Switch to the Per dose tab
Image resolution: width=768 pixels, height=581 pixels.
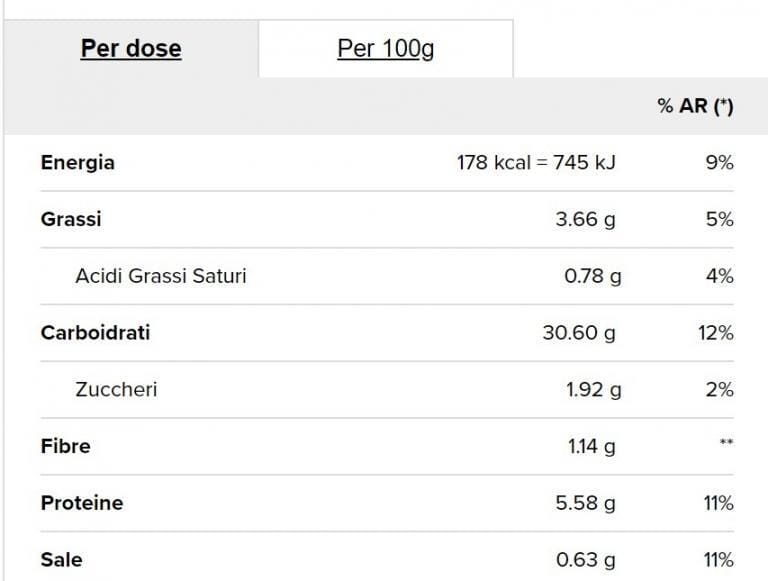point(131,48)
